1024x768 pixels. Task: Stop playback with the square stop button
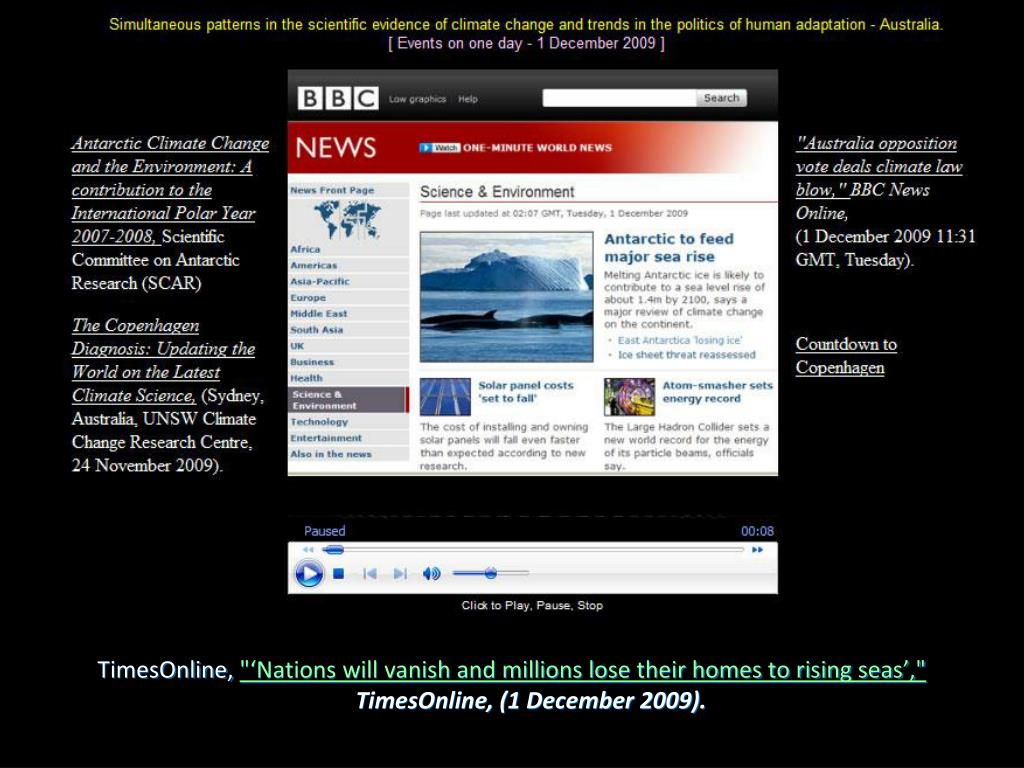pos(338,574)
